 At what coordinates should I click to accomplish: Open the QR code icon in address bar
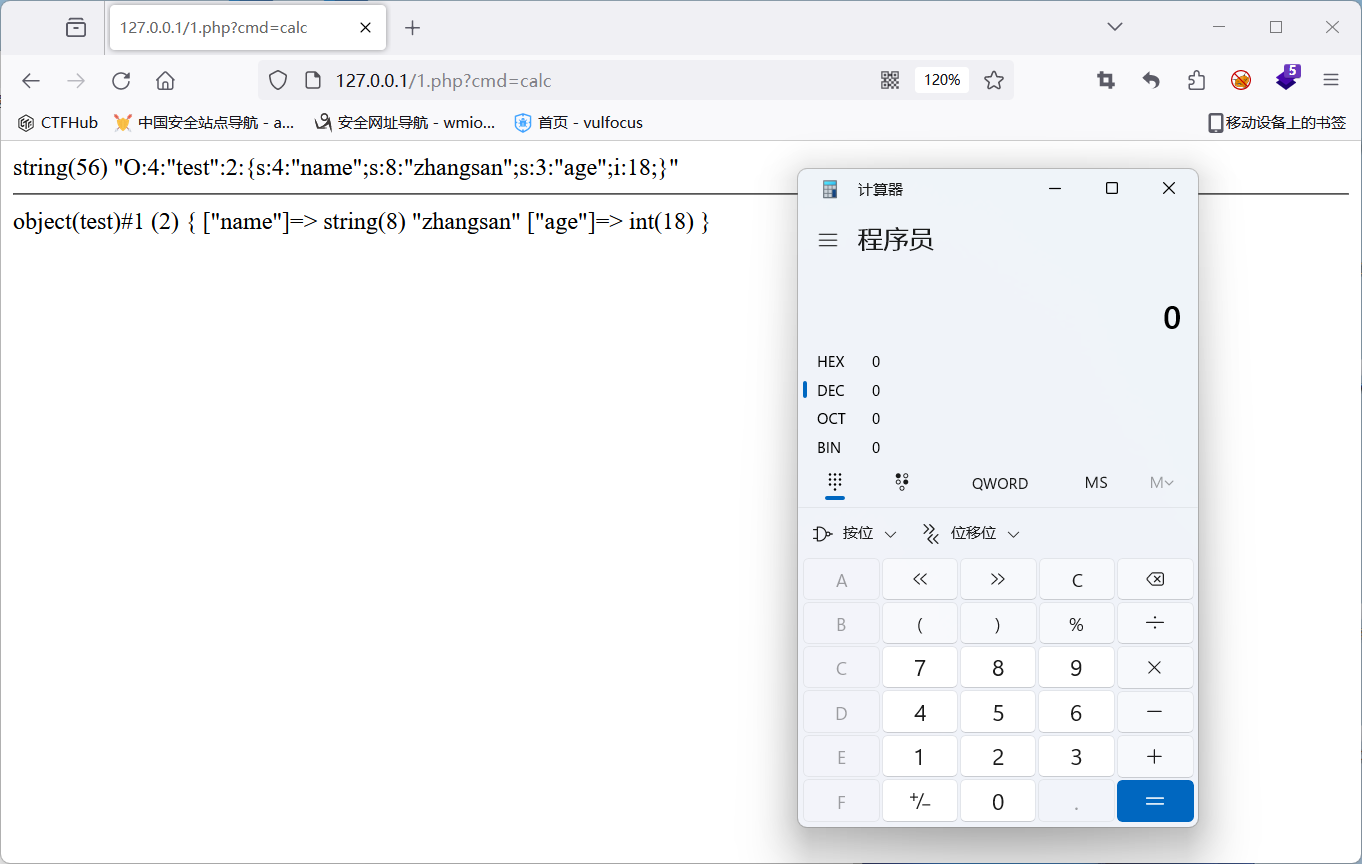890,80
